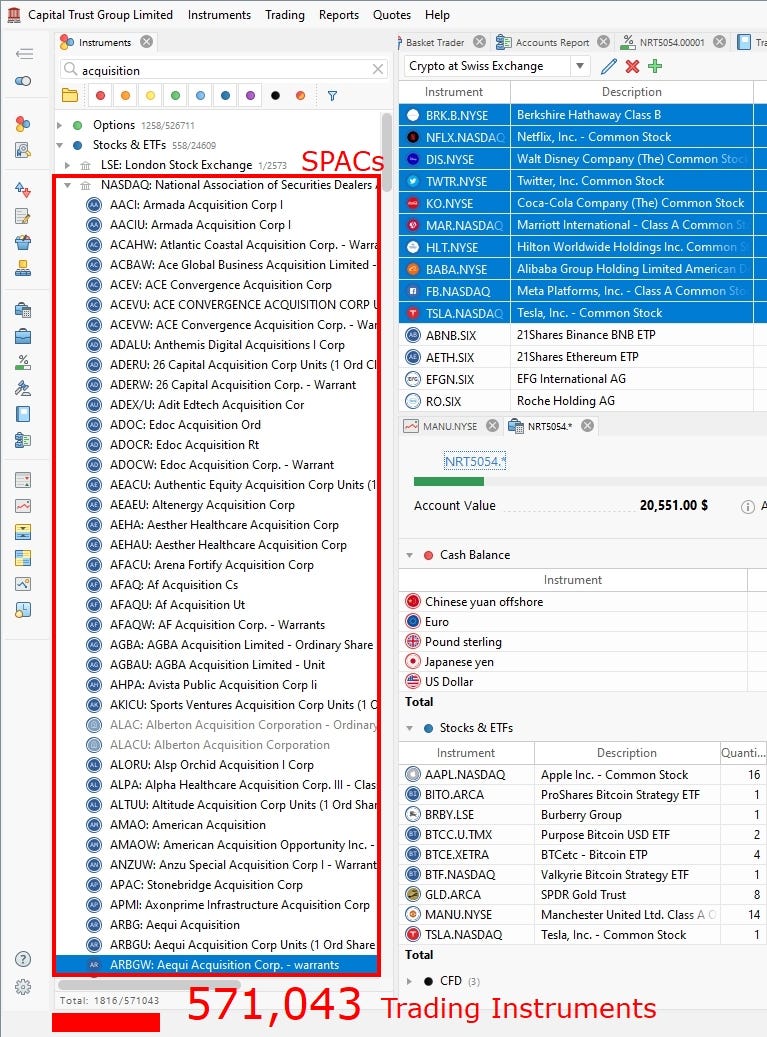Close the Instruments tab
The height and width of the screenshot is (1037, 767).
tap(147, 42)
